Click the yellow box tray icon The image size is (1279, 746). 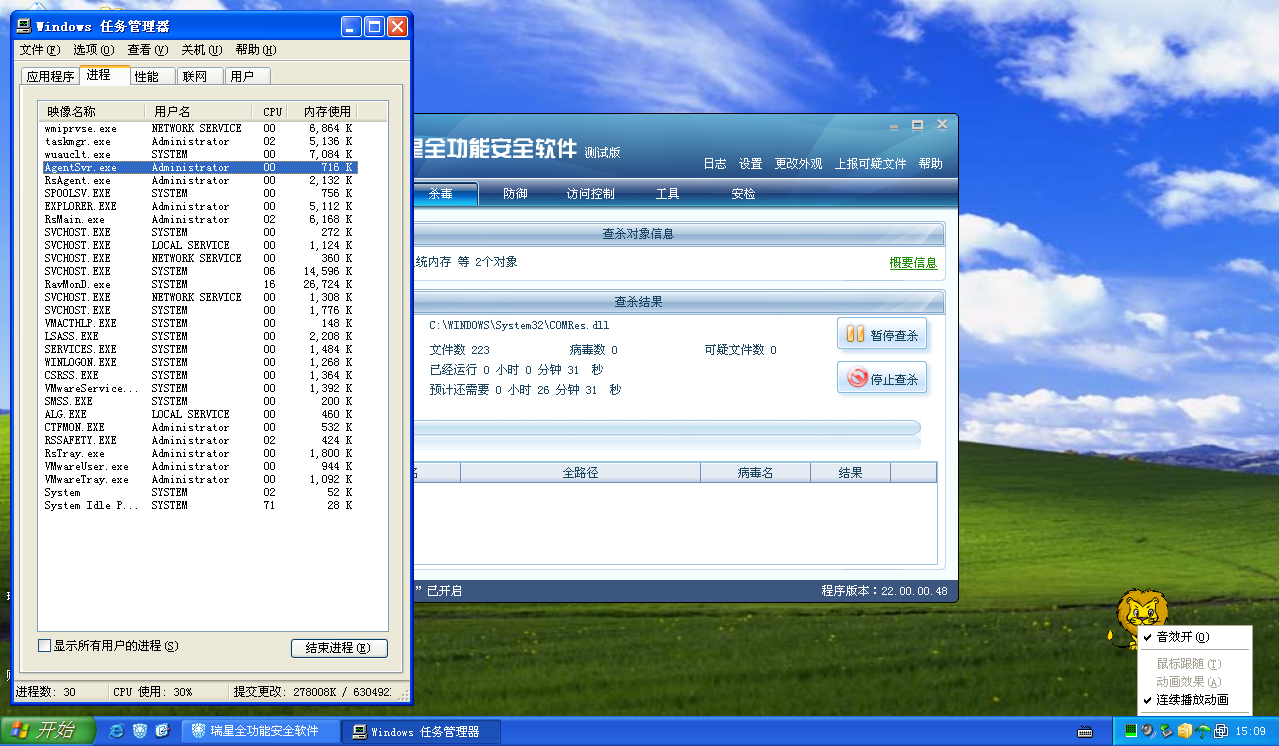(x=1185, y=731)
